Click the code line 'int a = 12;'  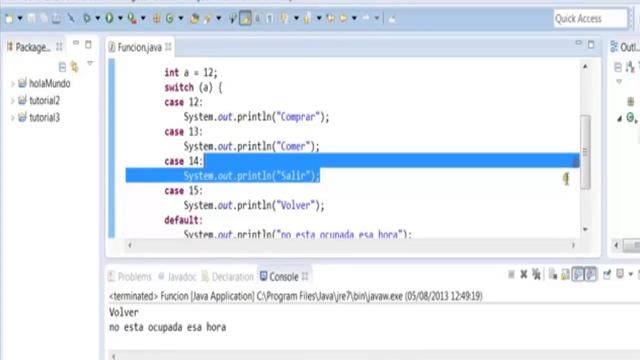[191, 73]
